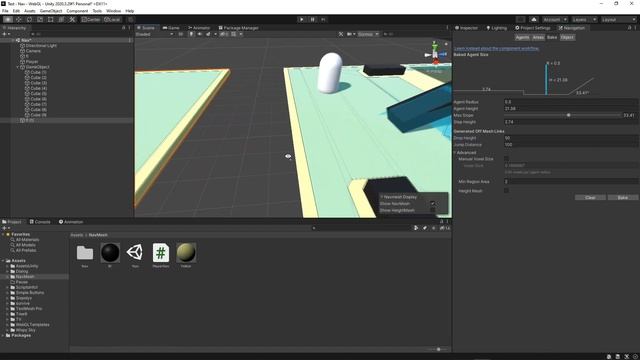This screenshot has height=360, width=640.
Task: Select Agents navigation sub-tab
Action: pyautogui.click(x=522, y=37)
